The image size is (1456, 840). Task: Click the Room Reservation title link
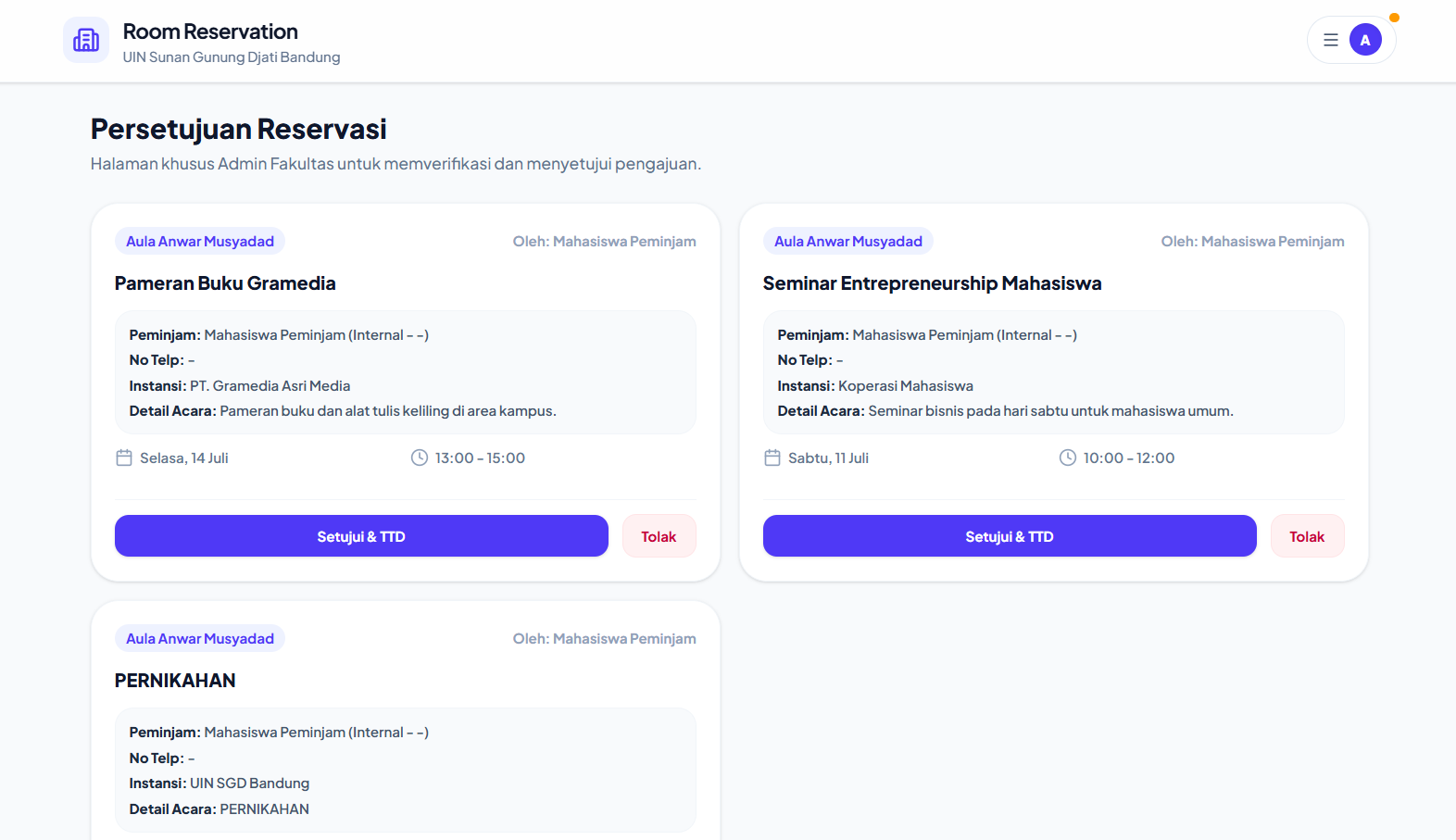click(210, 31)
